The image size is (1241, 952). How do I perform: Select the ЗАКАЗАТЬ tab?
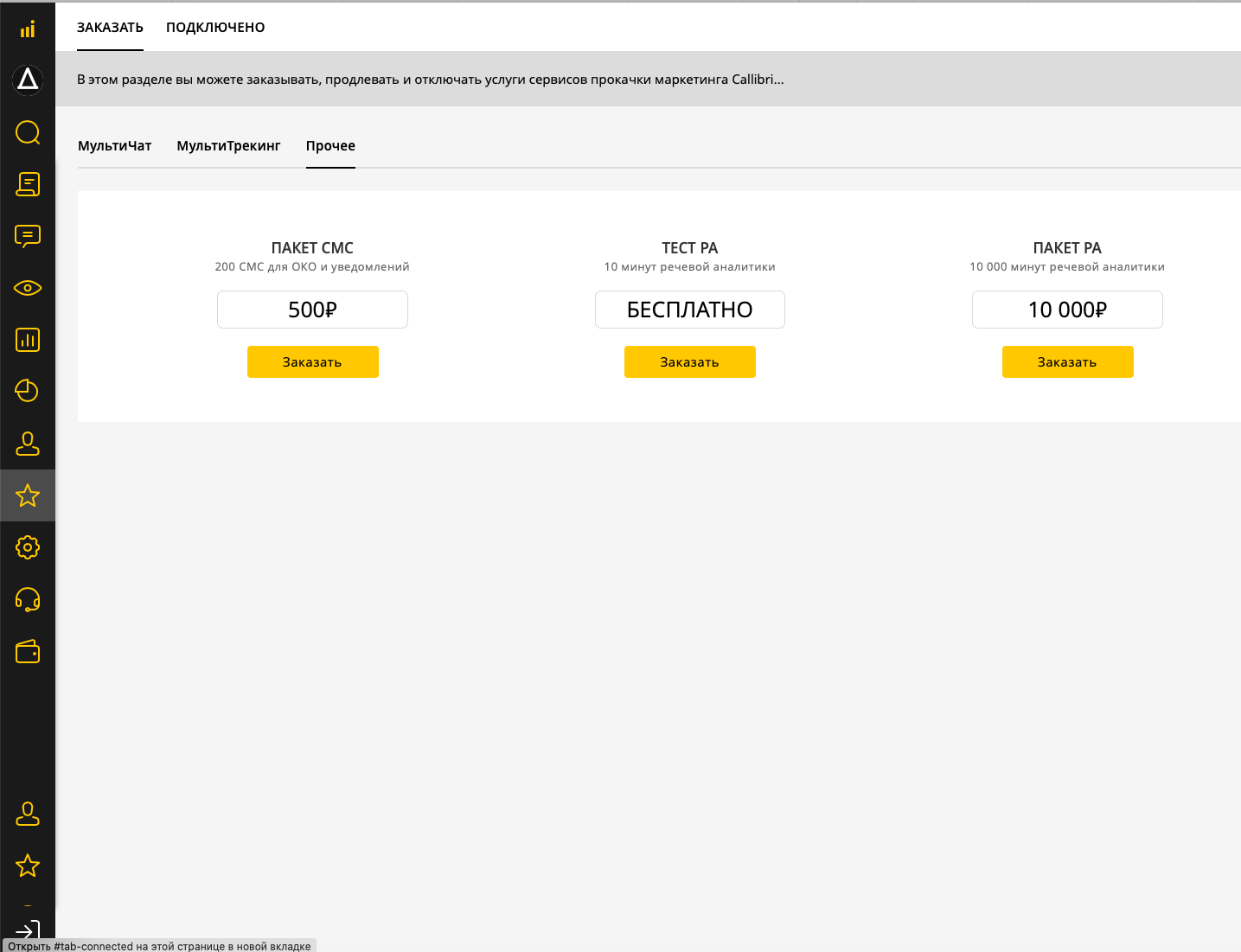pos(110,28)
